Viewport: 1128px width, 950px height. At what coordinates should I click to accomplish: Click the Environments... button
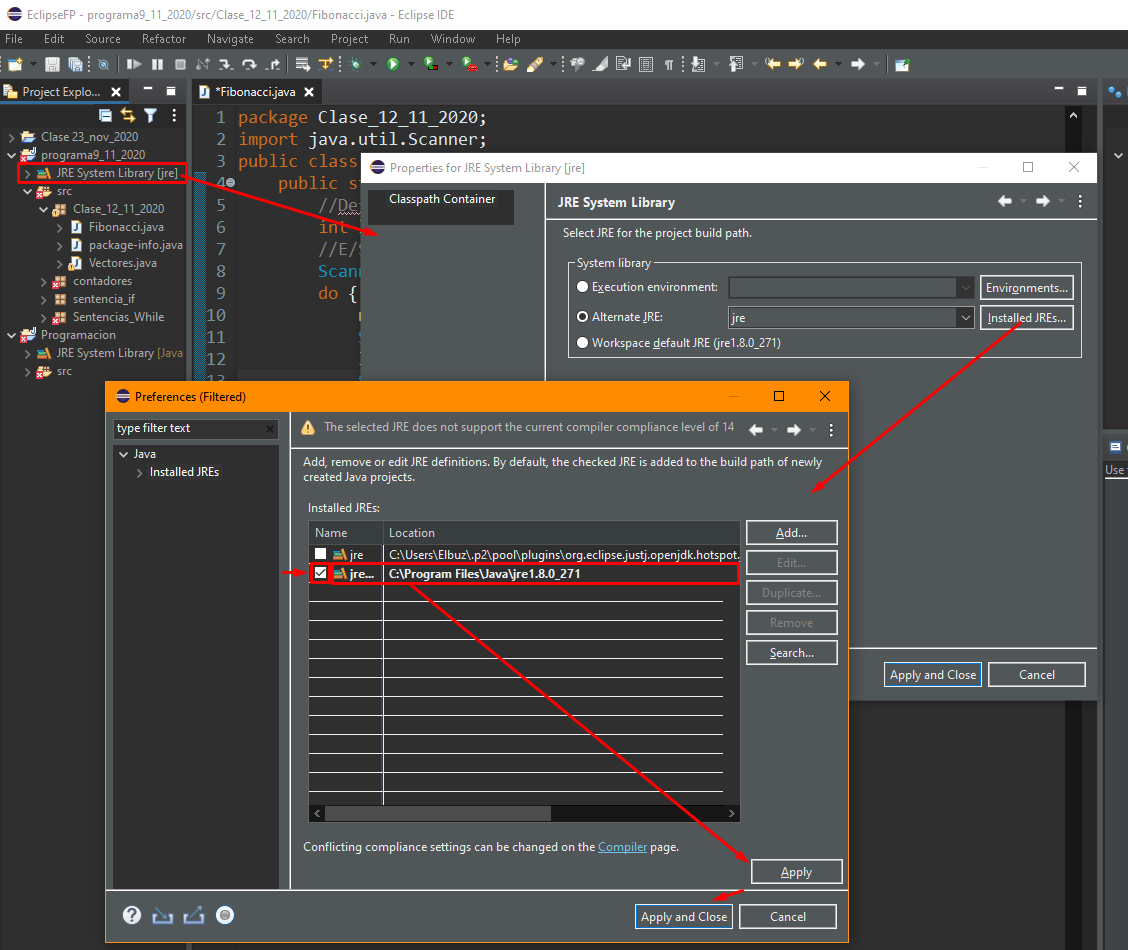(x=1027, y=288)
